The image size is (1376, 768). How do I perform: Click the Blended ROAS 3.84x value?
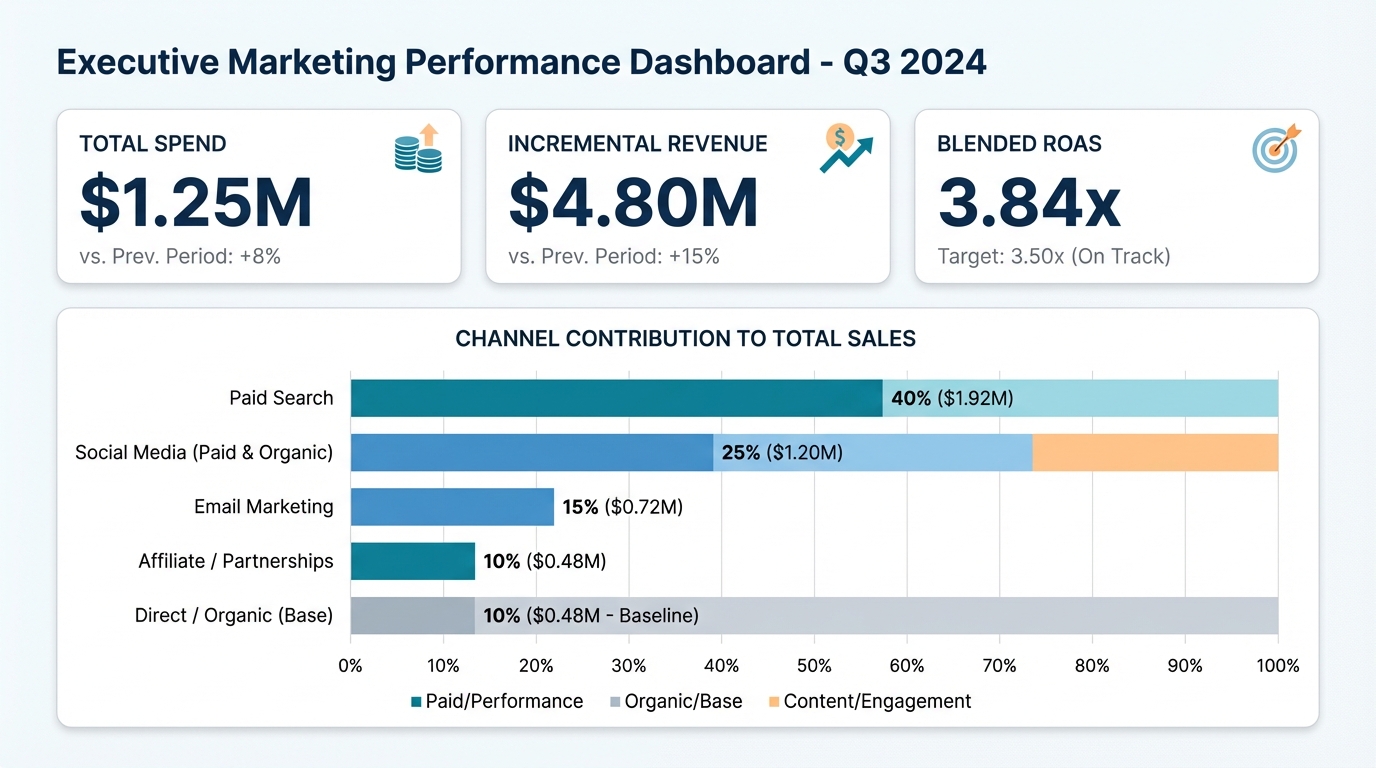(1029, 202)
